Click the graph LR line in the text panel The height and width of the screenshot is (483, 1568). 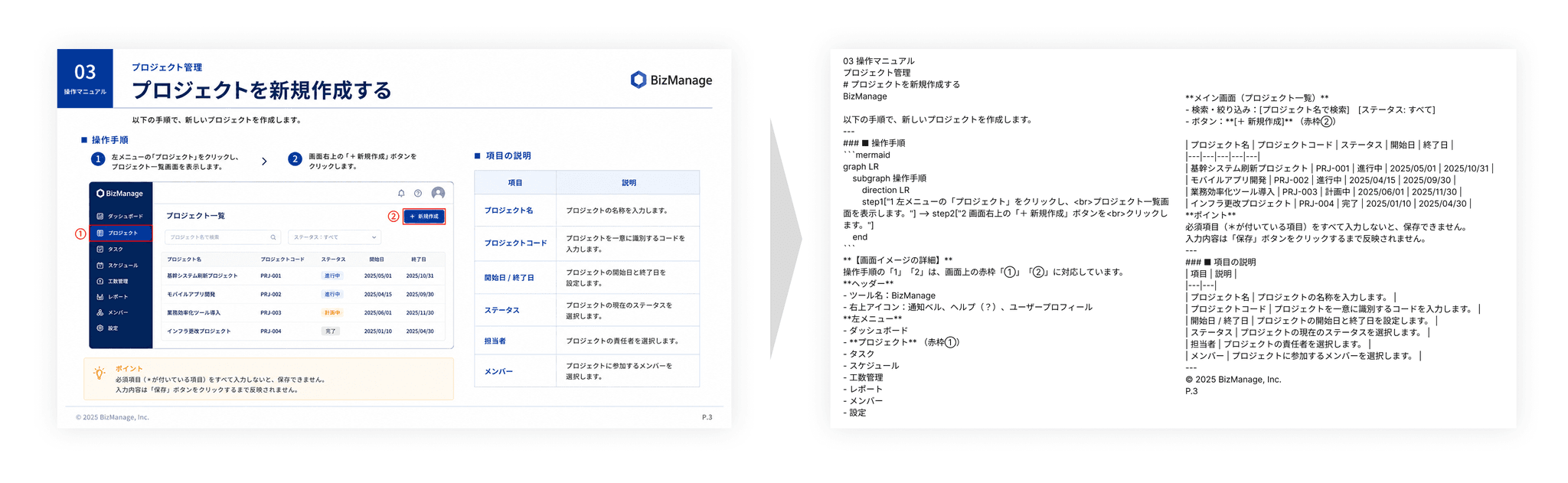(861, 167)
